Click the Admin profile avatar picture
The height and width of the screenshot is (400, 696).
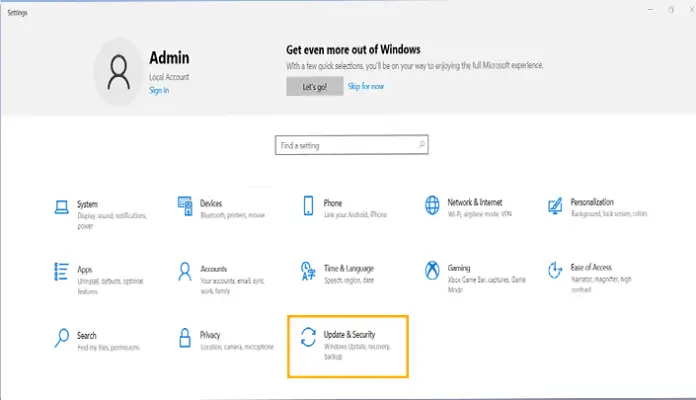click(x=118, y=71)
